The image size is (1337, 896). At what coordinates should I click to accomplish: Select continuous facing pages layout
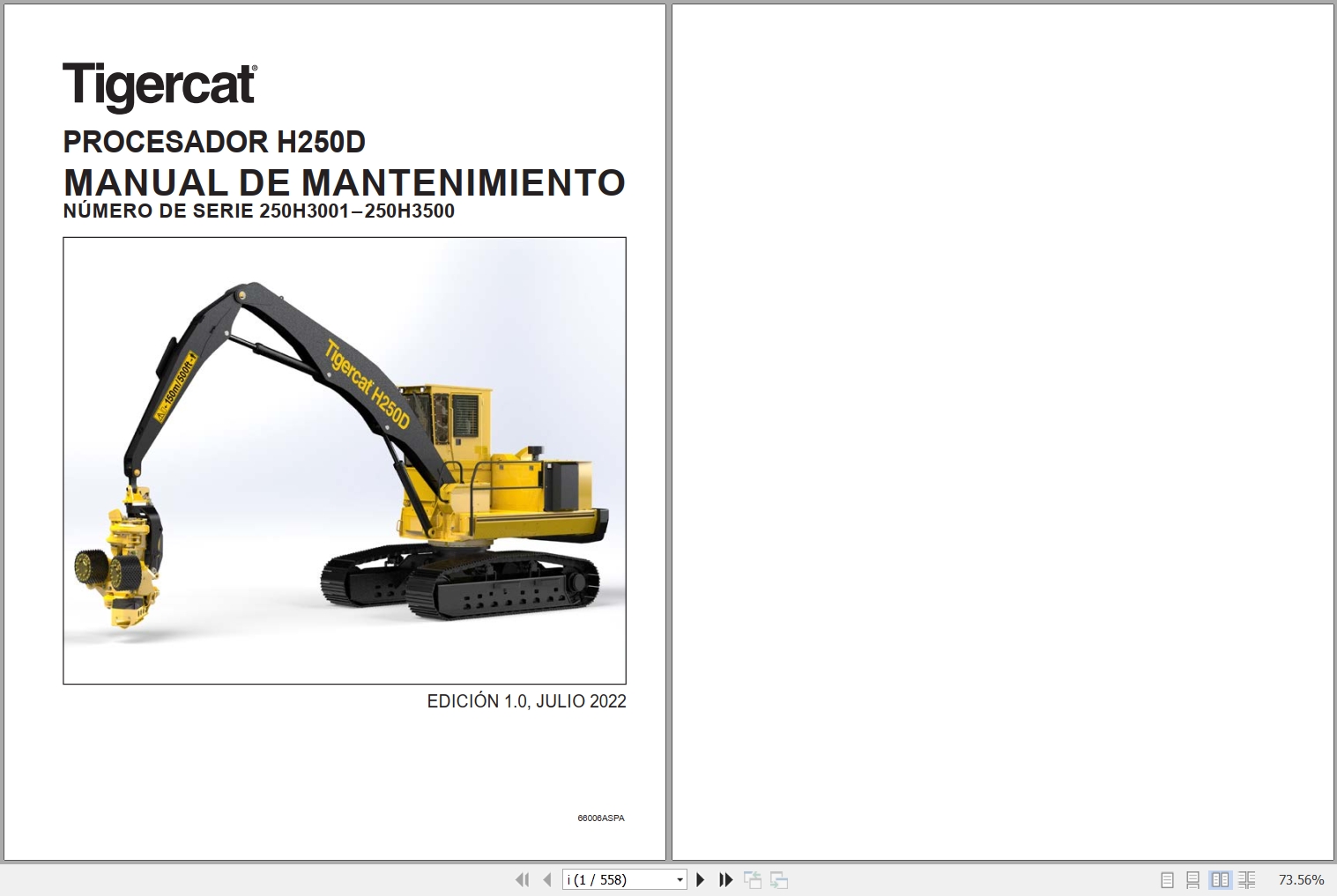pyautogui.click(x=1247, y=879)
